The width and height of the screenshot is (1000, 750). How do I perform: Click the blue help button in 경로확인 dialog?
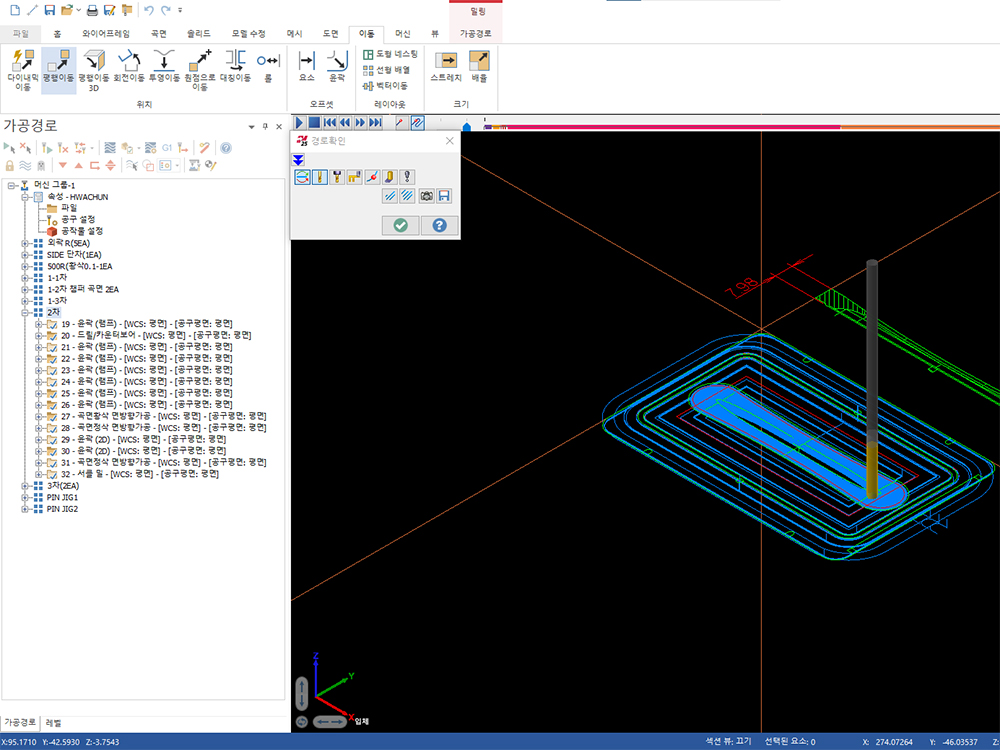click(x=438, y=225)
